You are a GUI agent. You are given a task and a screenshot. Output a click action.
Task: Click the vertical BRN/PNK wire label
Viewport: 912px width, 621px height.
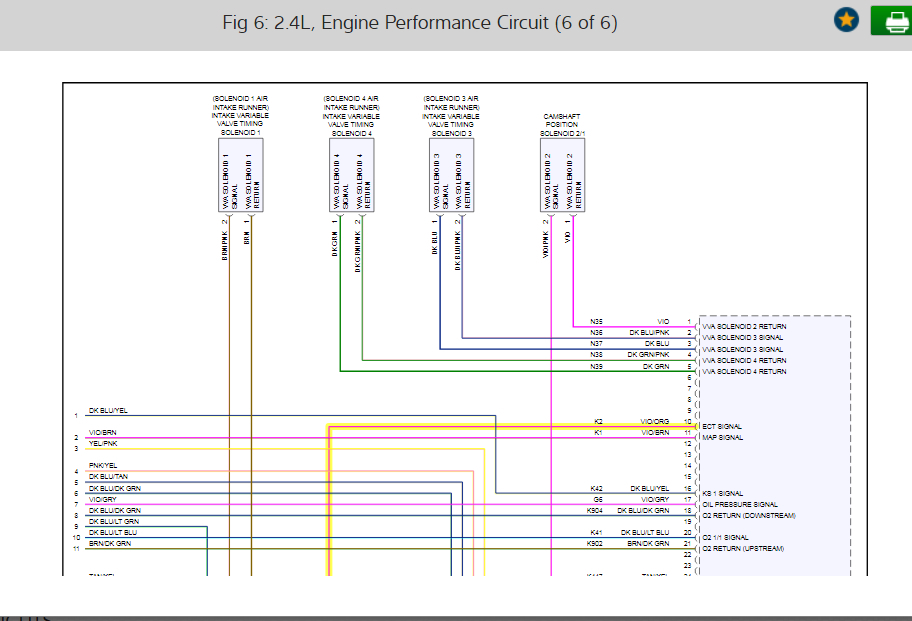pos(225,245)
